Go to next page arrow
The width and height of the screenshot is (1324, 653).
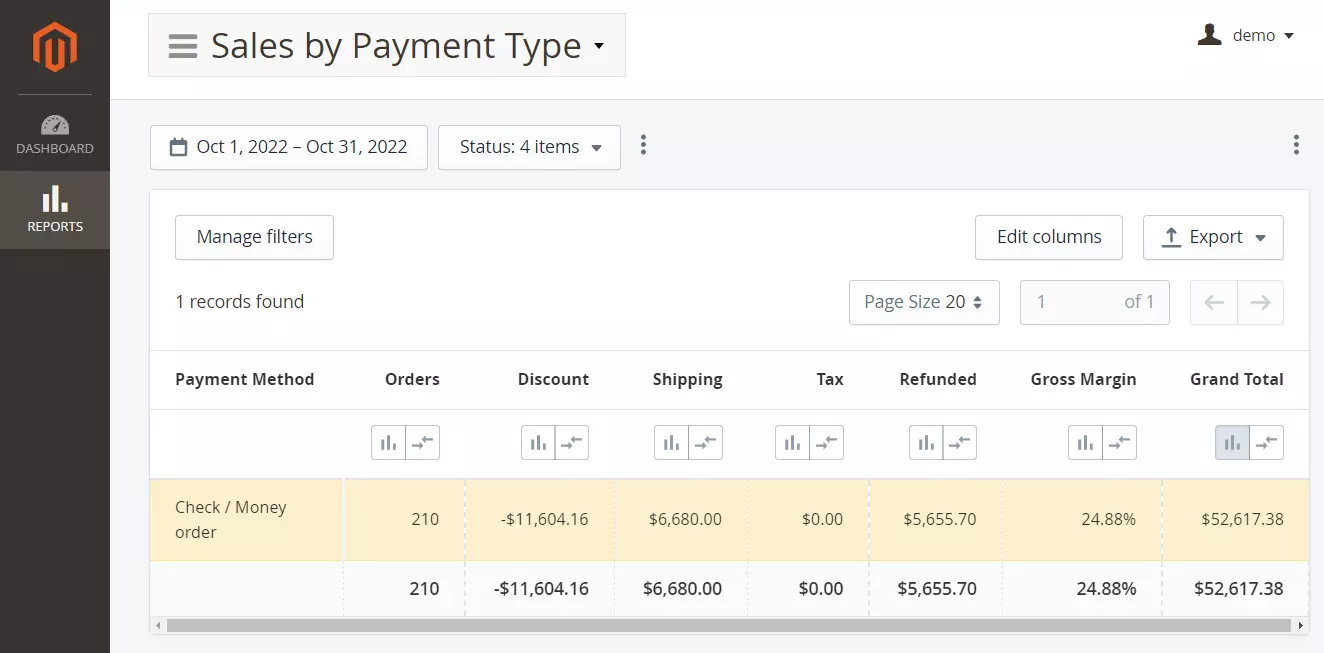pyautogui.click(x=1260, y=302)
